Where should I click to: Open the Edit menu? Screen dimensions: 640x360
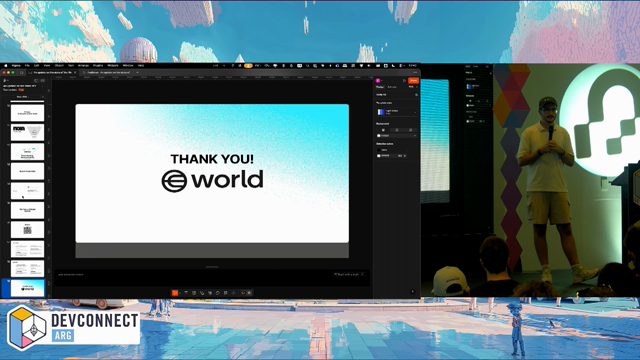[36, 65]
